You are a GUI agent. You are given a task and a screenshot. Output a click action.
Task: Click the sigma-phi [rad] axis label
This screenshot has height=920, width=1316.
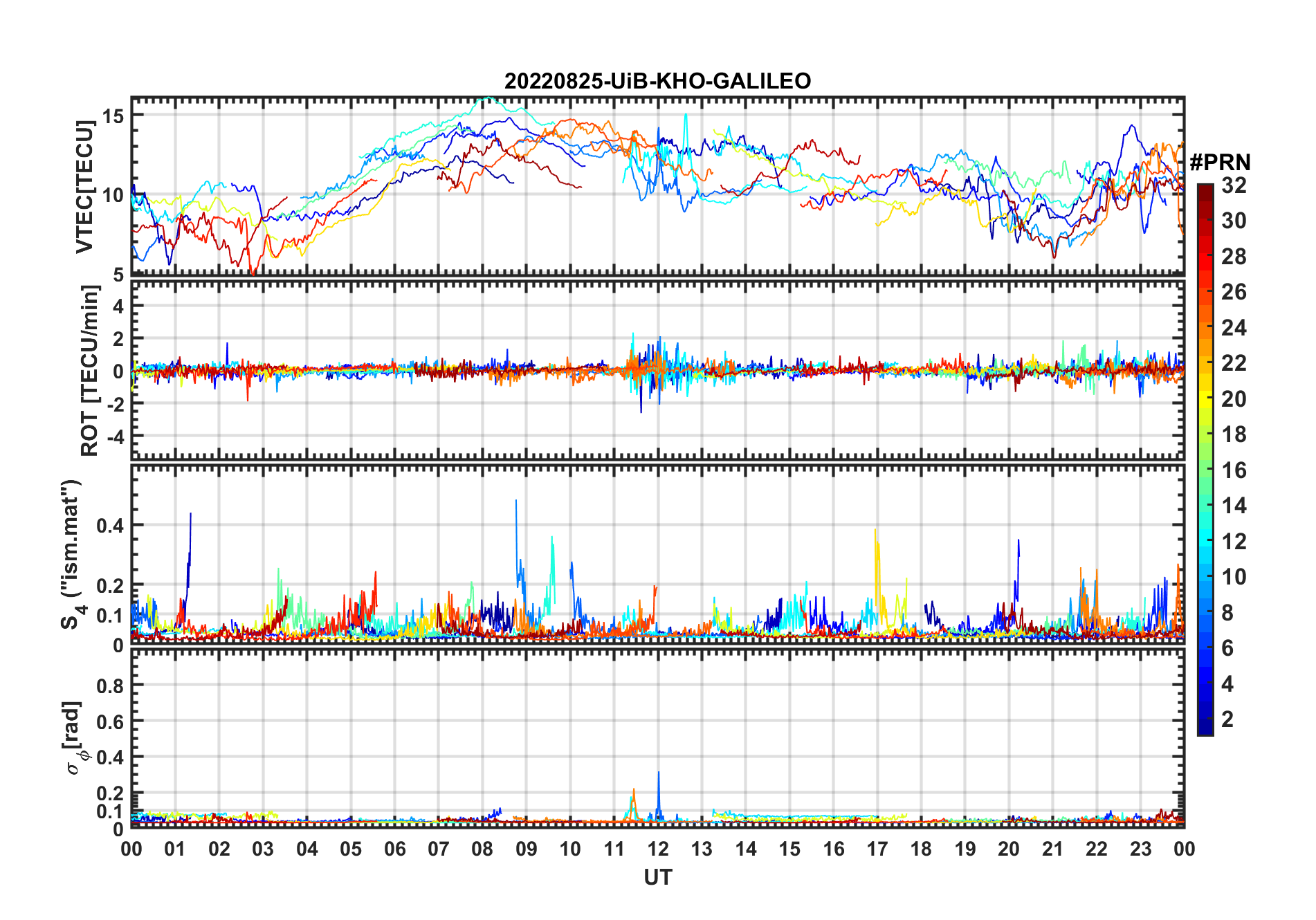[x=75, y=737]
